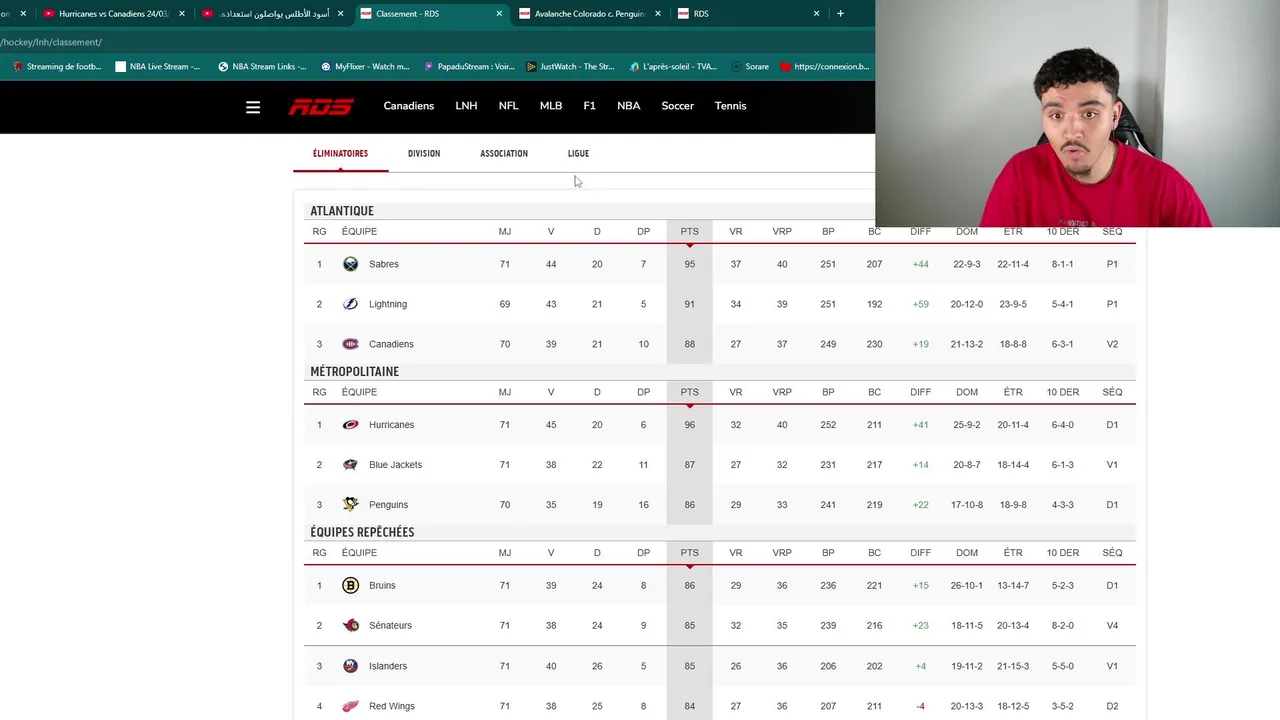The image size is (1280, 720).
Task: Open connexion.b bookmark
Action: click(x=825, y=67)
